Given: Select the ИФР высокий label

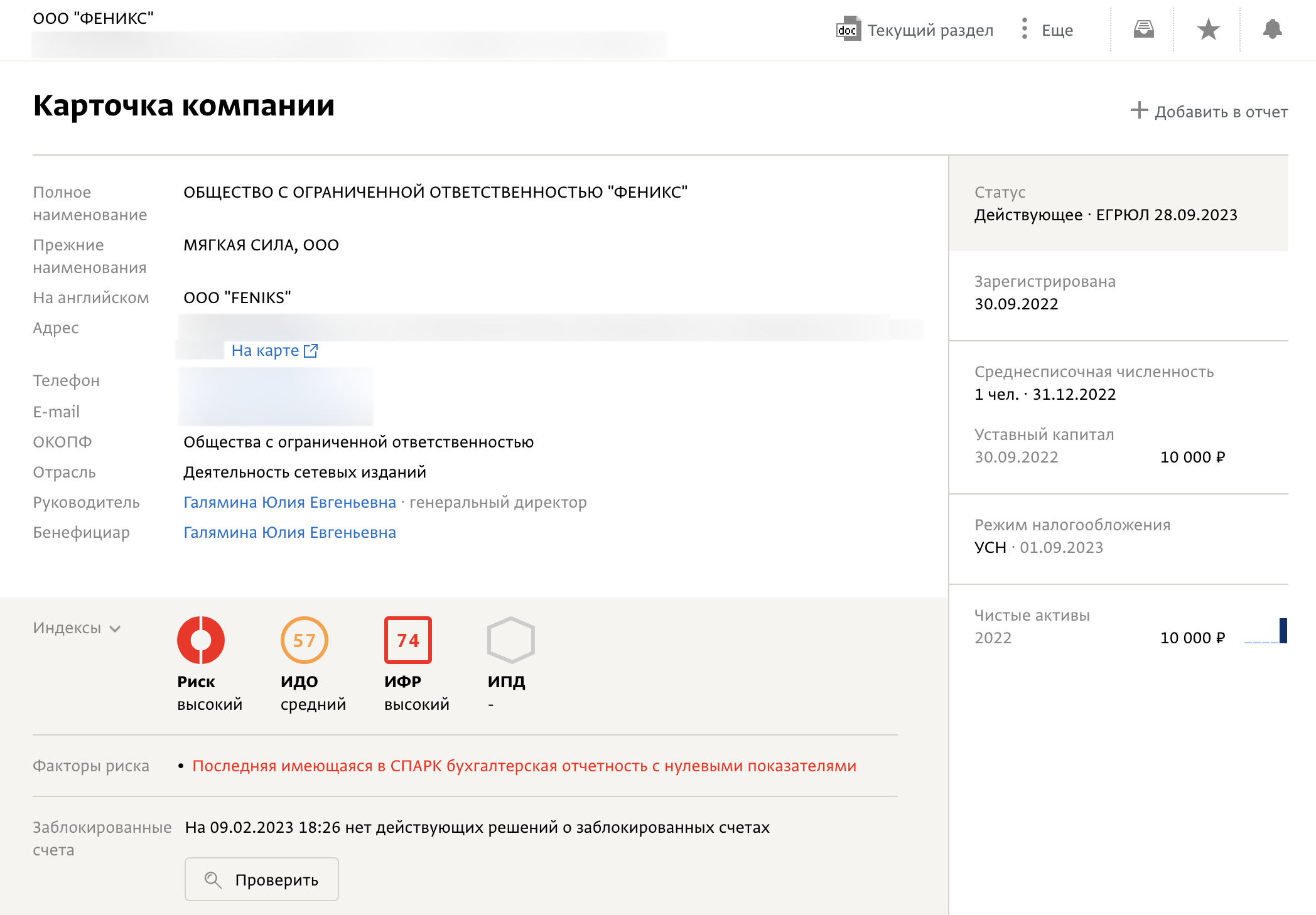Looking at the screenshot, I should 417,693.
